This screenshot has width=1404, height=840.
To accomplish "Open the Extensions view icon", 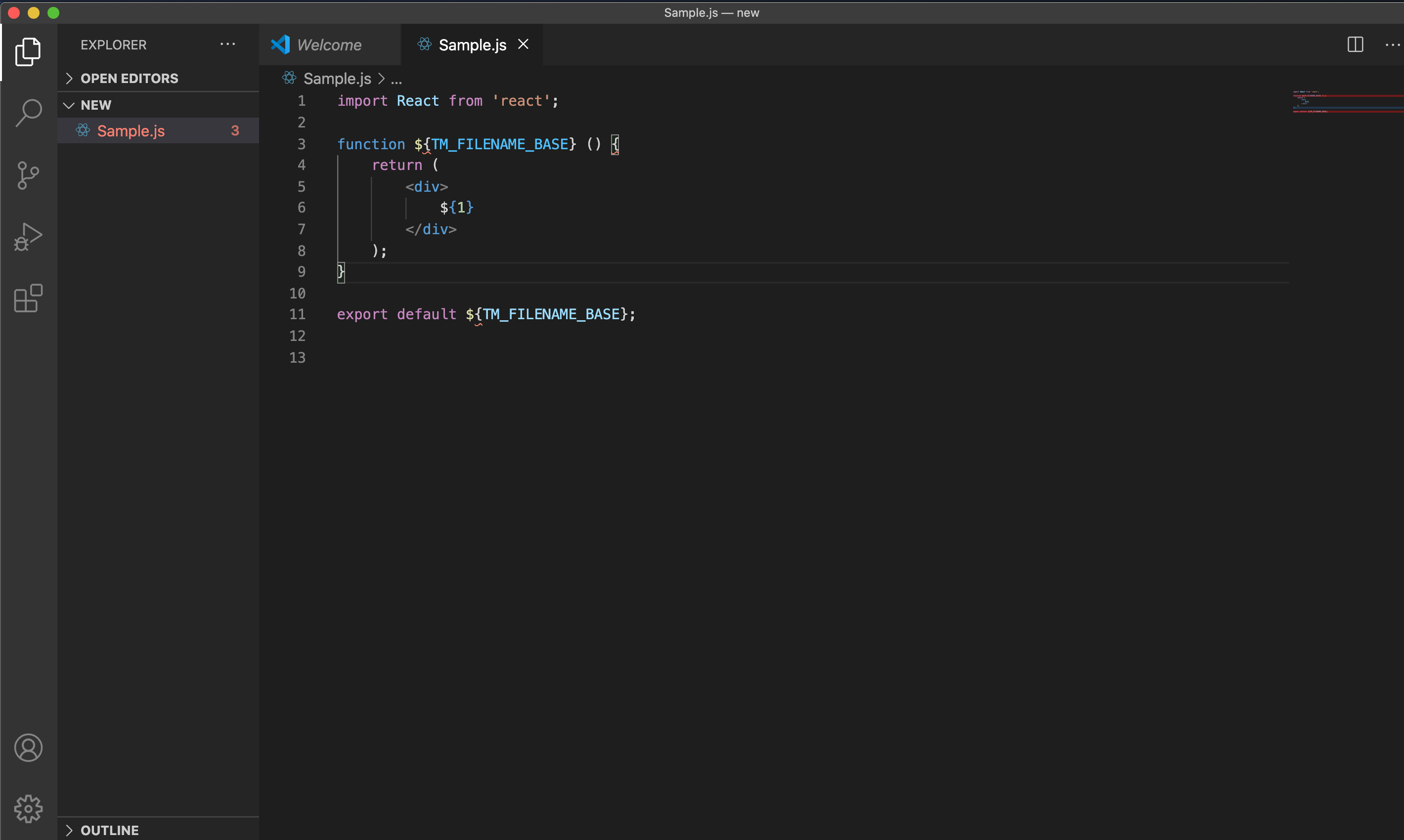I will (28, 298).
